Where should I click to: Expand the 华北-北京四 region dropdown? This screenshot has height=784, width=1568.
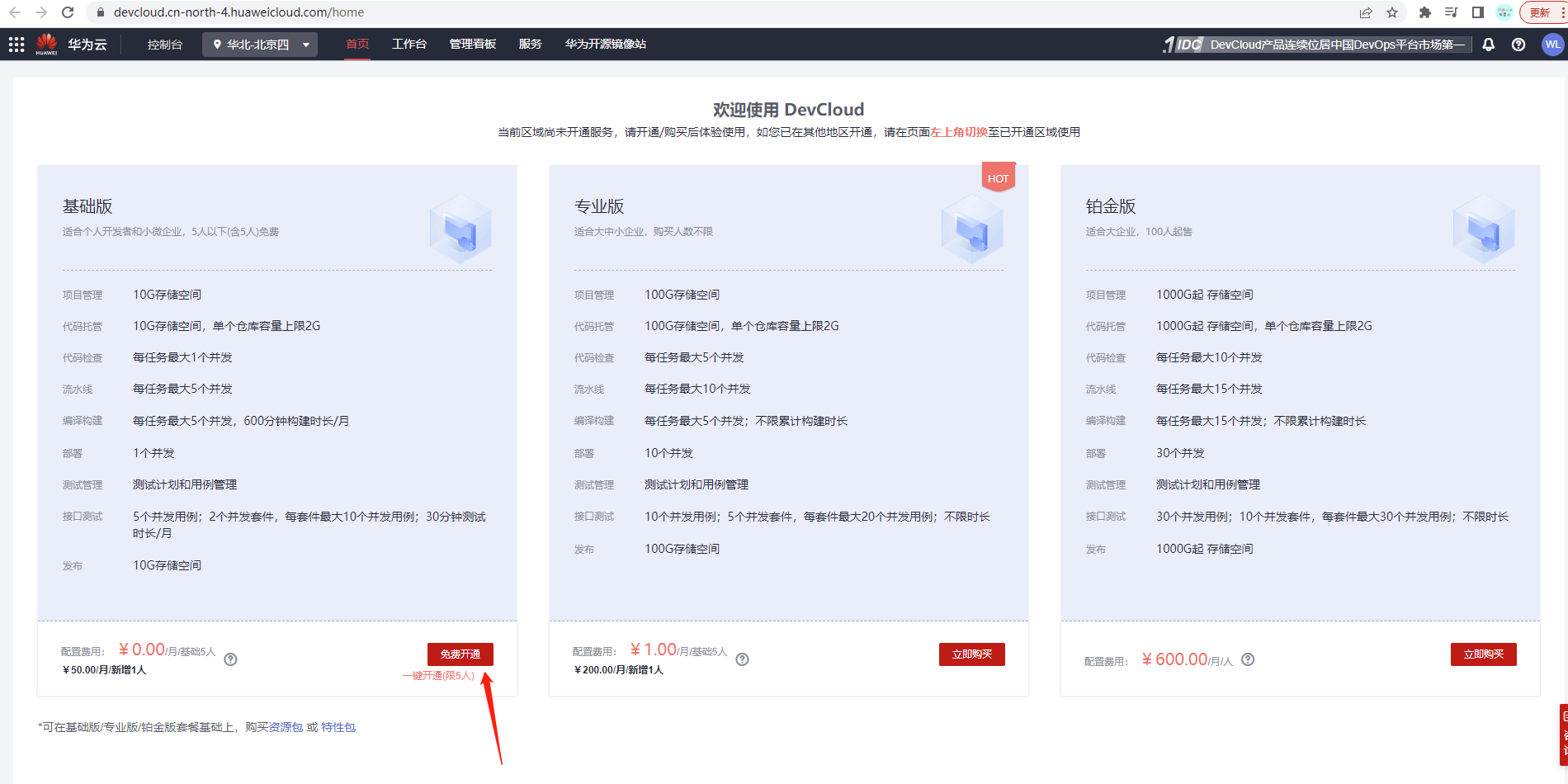coord(260,45)
